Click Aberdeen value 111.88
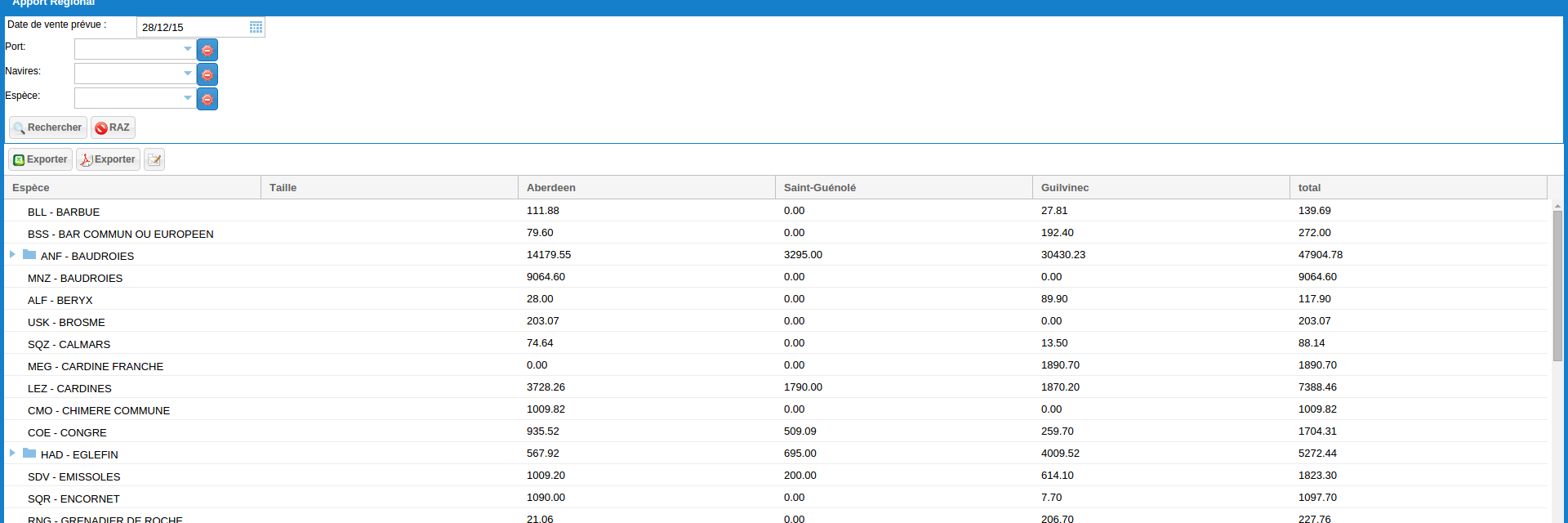 pyautogui.click(x=543, y=211)
